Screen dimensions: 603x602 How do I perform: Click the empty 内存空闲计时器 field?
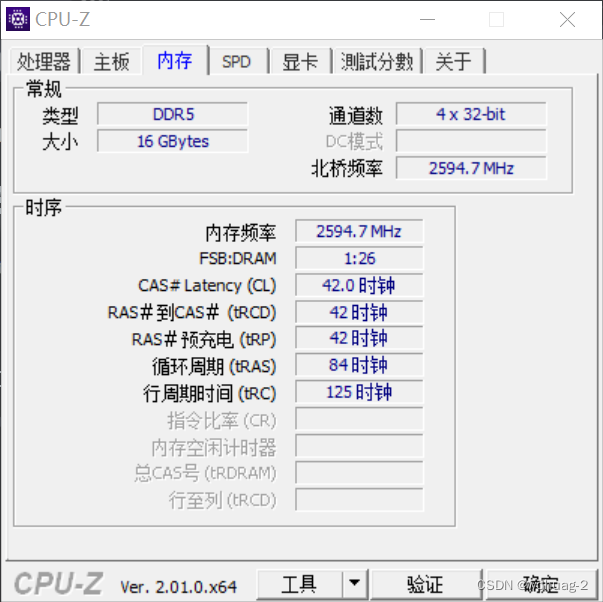[x=359, y=446]
